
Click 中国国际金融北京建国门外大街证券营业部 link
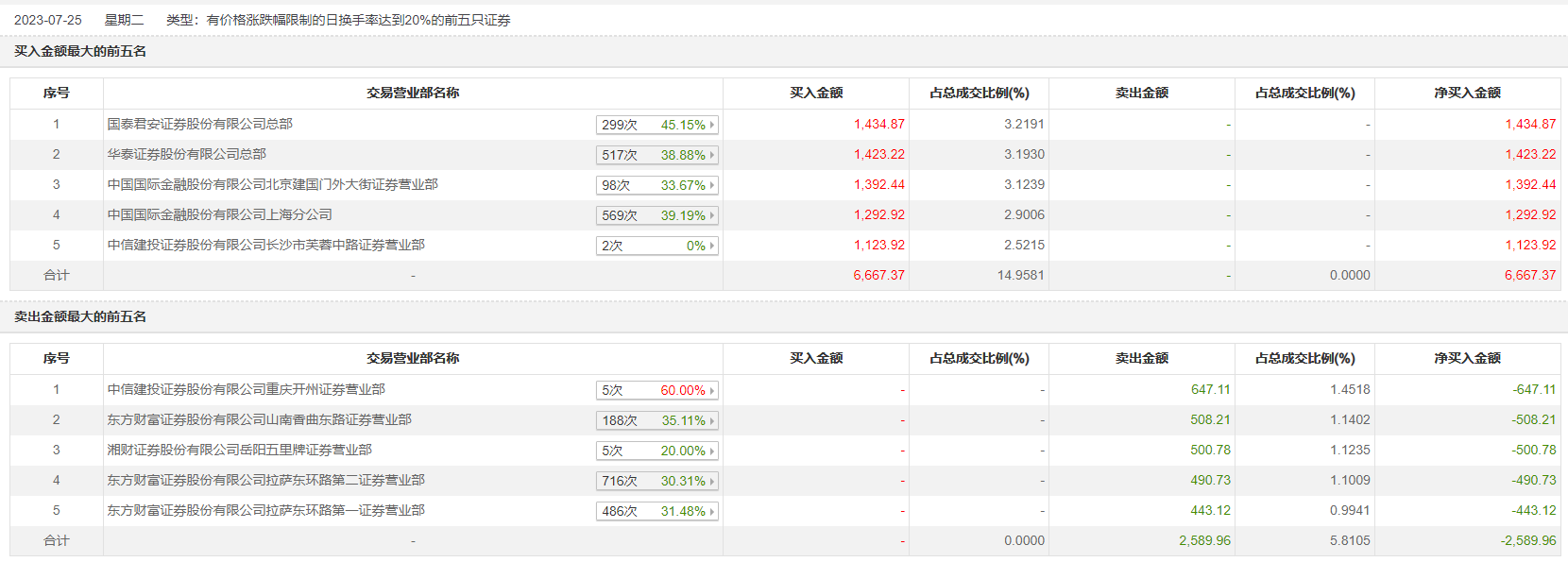(272, 184)
